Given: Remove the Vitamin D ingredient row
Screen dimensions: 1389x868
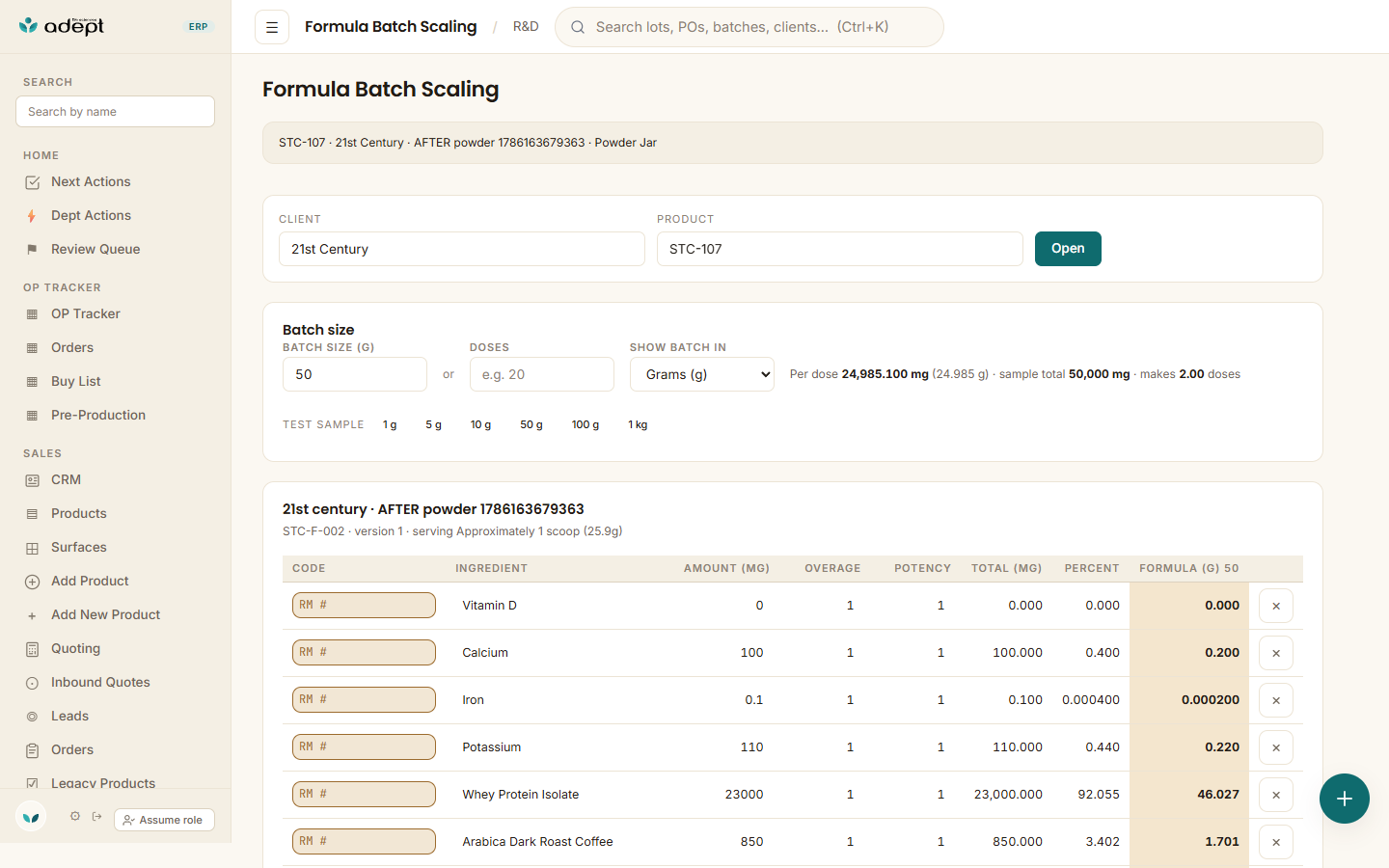Looking at the screenshot, I should click(1276, 606).
